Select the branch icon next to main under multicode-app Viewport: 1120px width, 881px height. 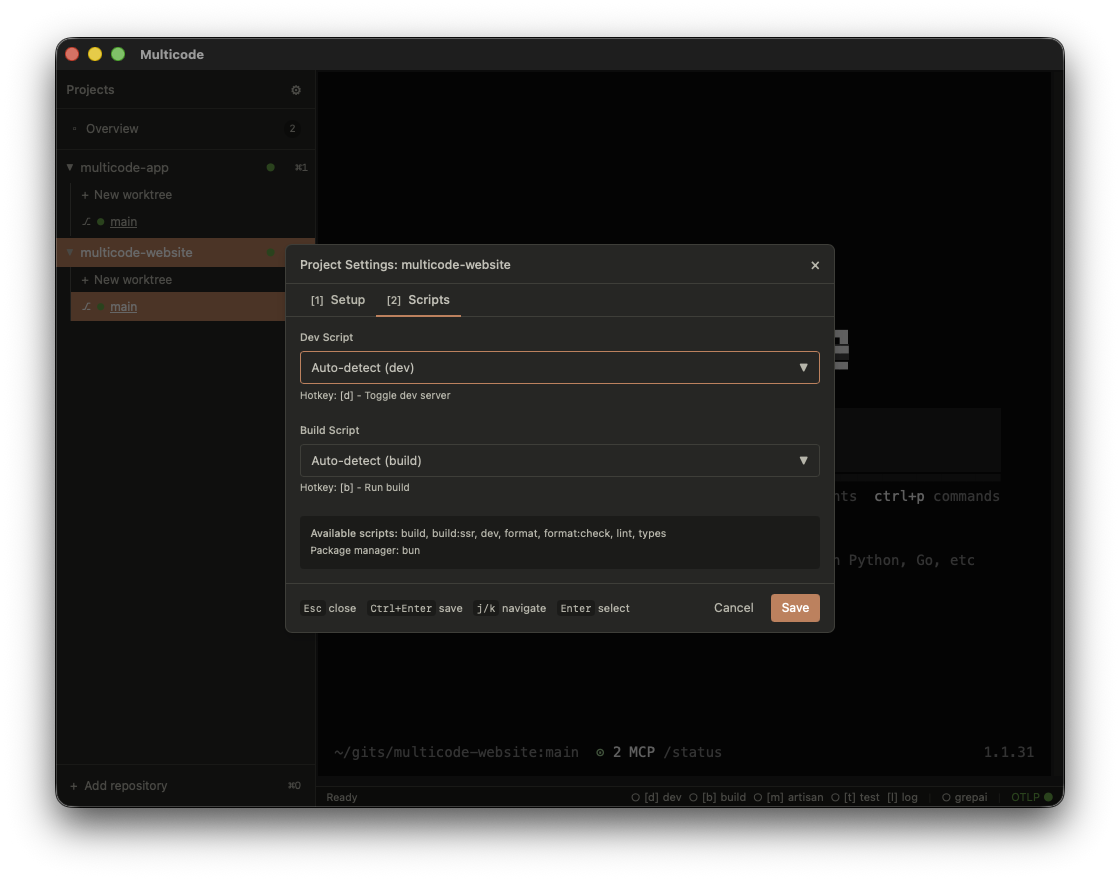(87, 221)
